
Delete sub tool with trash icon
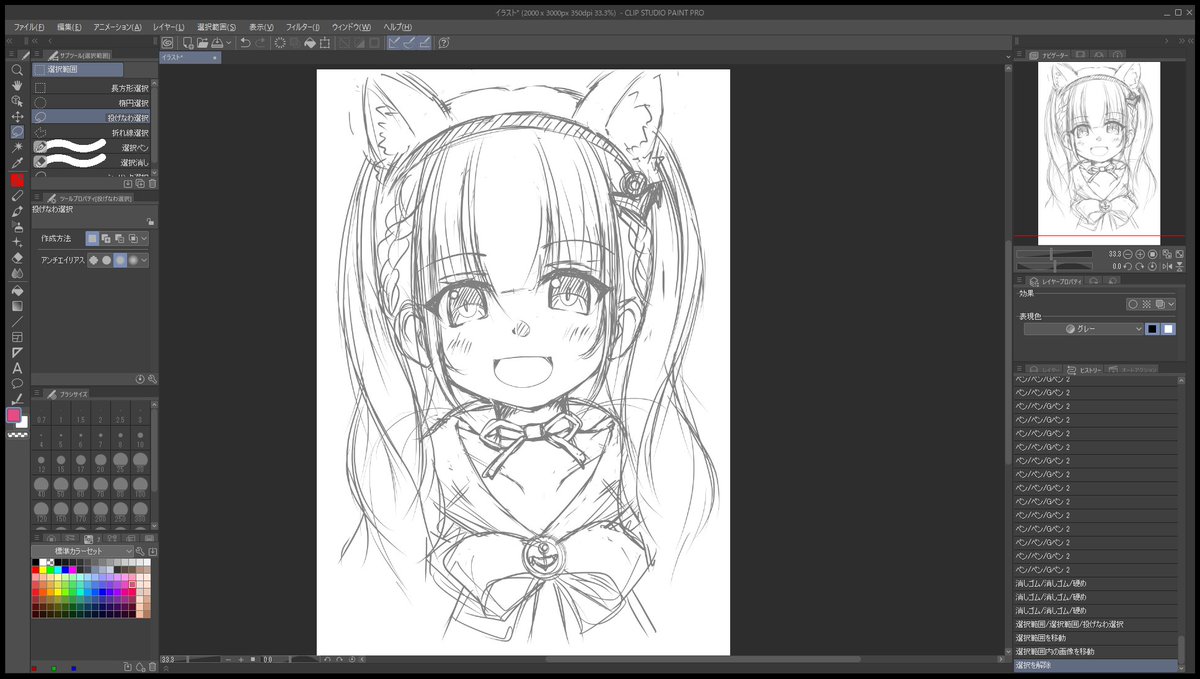coord(152,184)
